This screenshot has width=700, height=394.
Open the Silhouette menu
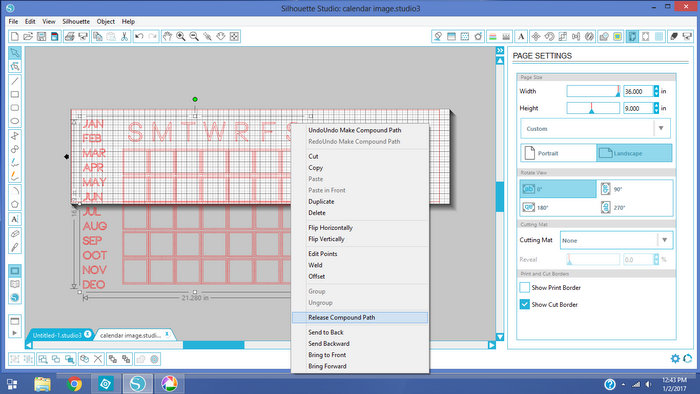coord(76,21)
